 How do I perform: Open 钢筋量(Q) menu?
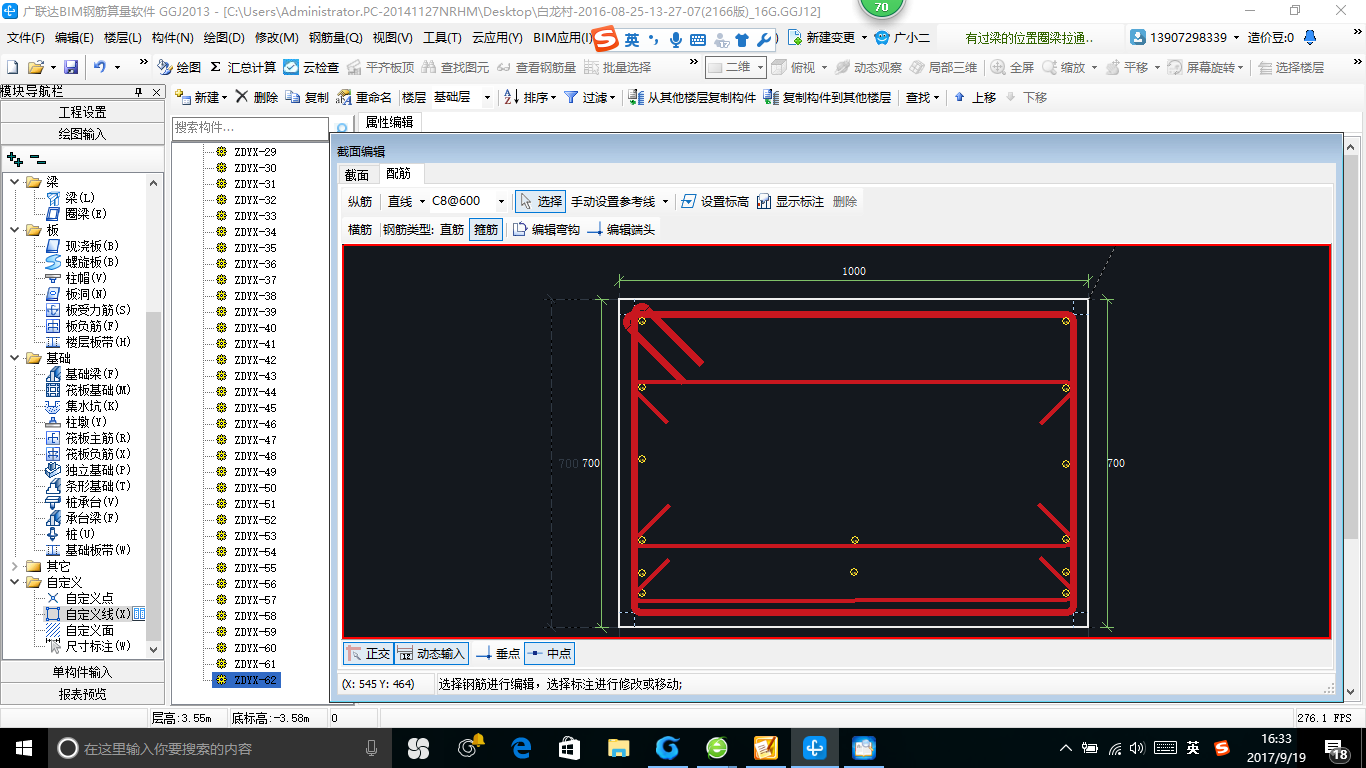coord(335,38)
